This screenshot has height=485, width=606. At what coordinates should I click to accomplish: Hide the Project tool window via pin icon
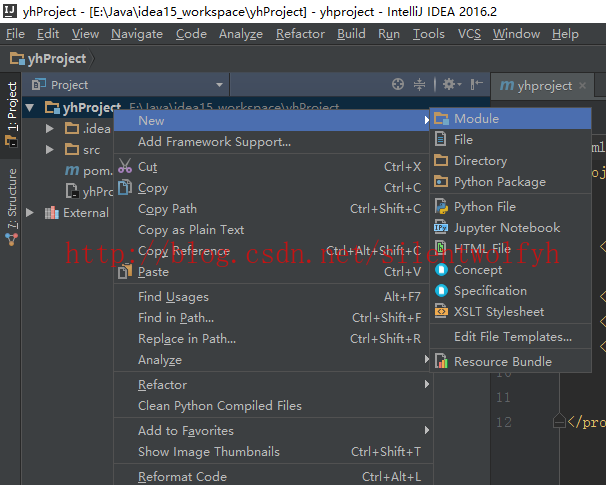[x=477, y=85]
